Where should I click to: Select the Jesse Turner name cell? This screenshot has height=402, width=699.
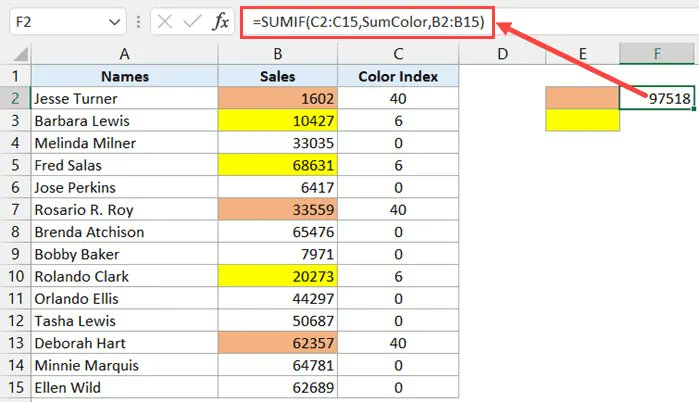point(124,98)
